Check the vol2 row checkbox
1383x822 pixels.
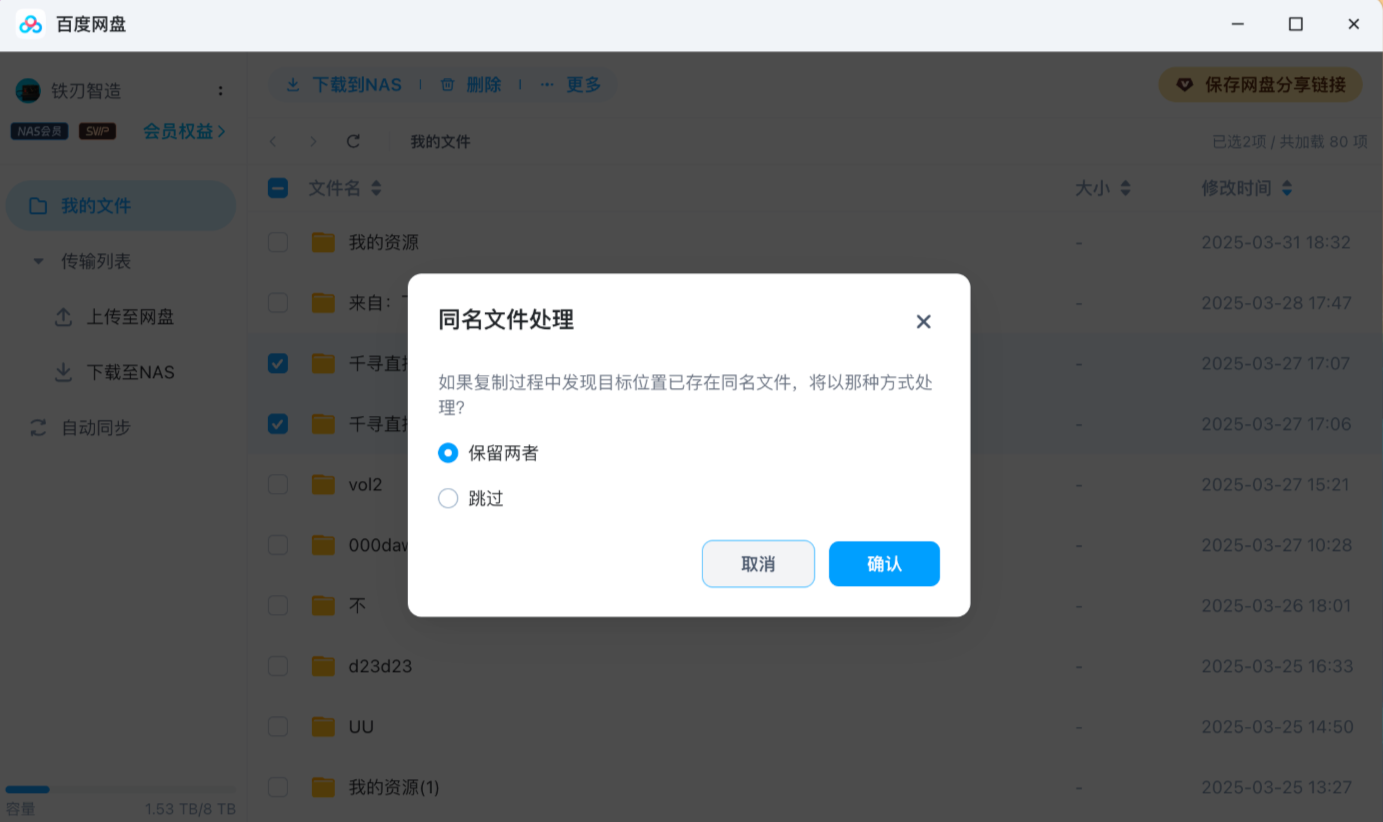coord(278,484)
